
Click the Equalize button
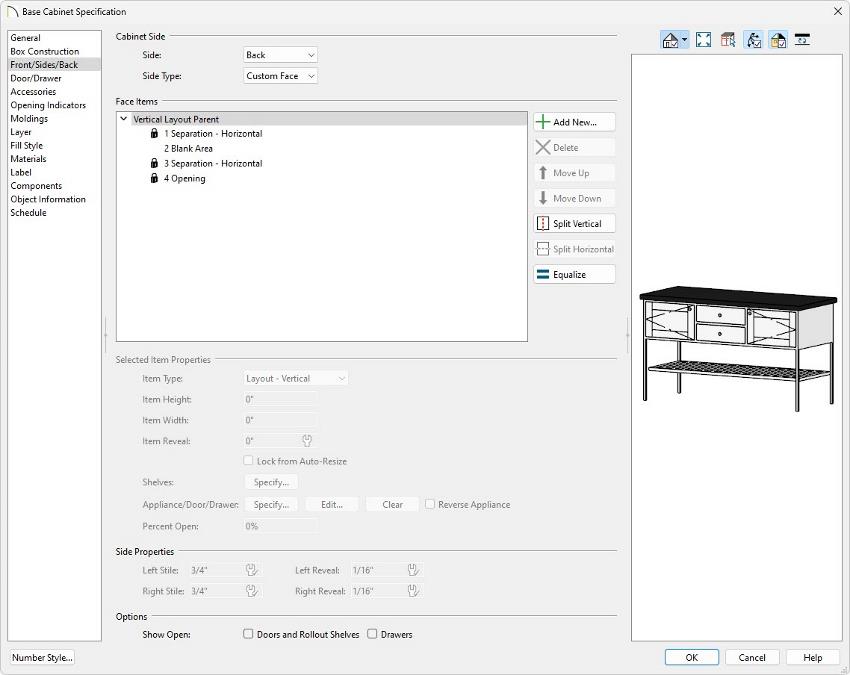(x=574, y=274)
